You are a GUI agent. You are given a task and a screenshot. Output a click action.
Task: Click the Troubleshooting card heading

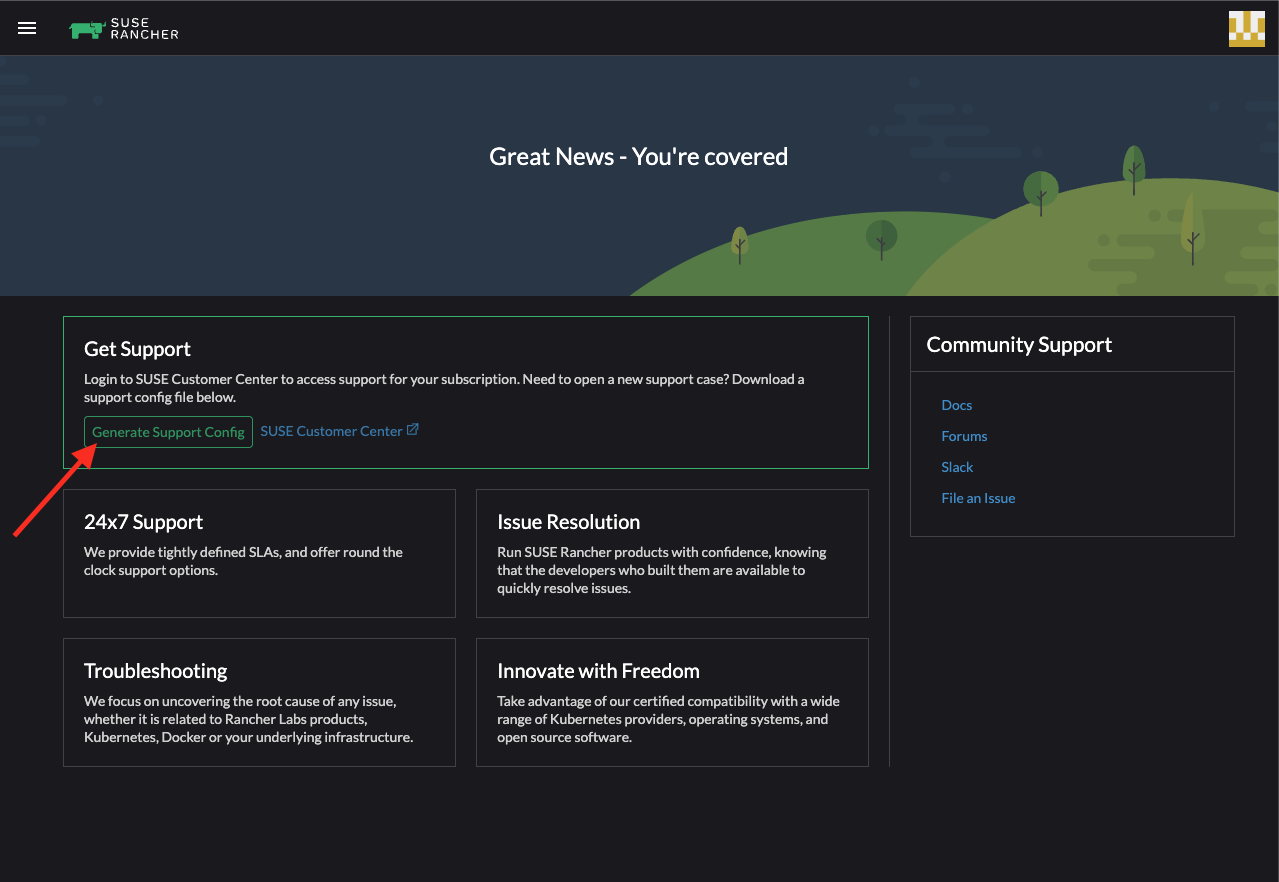click(x=155, y=671)
